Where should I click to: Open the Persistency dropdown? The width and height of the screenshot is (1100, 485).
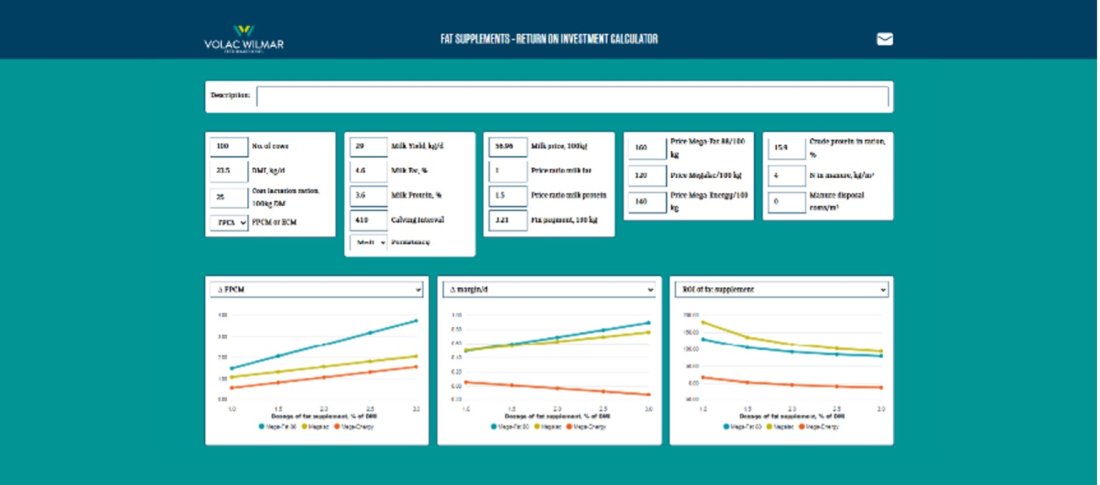click(368, 242)
